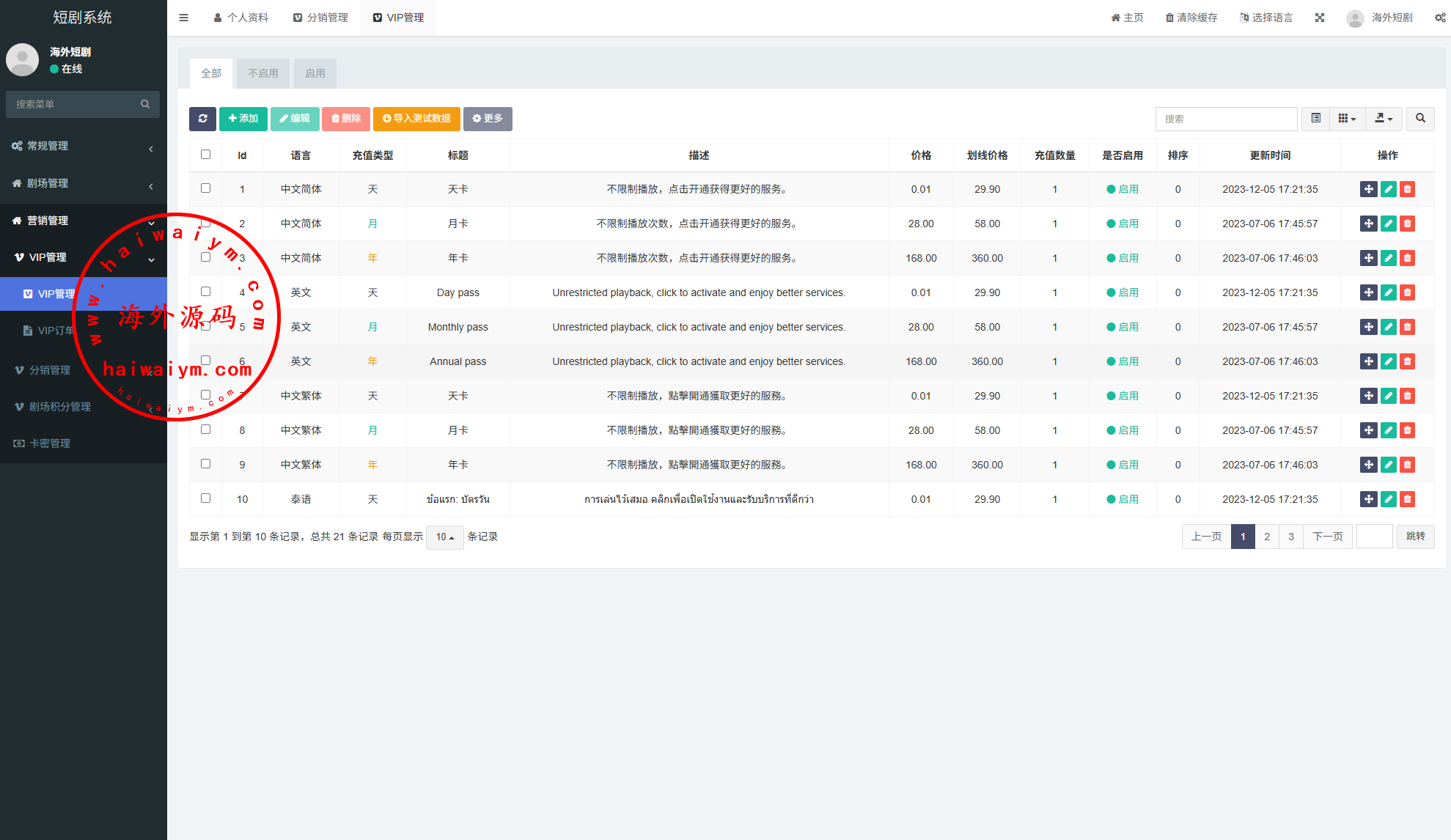Click the hamburger menu toggle icon
Image resolution: width=1451 pixels, height=840 pixels.
click(184, 18)
